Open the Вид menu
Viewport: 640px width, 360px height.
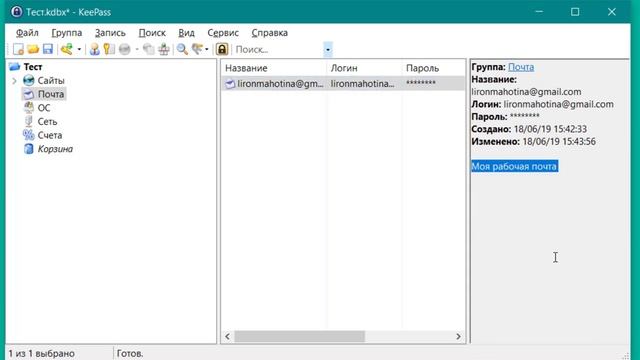pyautogui.click(x=186, y=33)
